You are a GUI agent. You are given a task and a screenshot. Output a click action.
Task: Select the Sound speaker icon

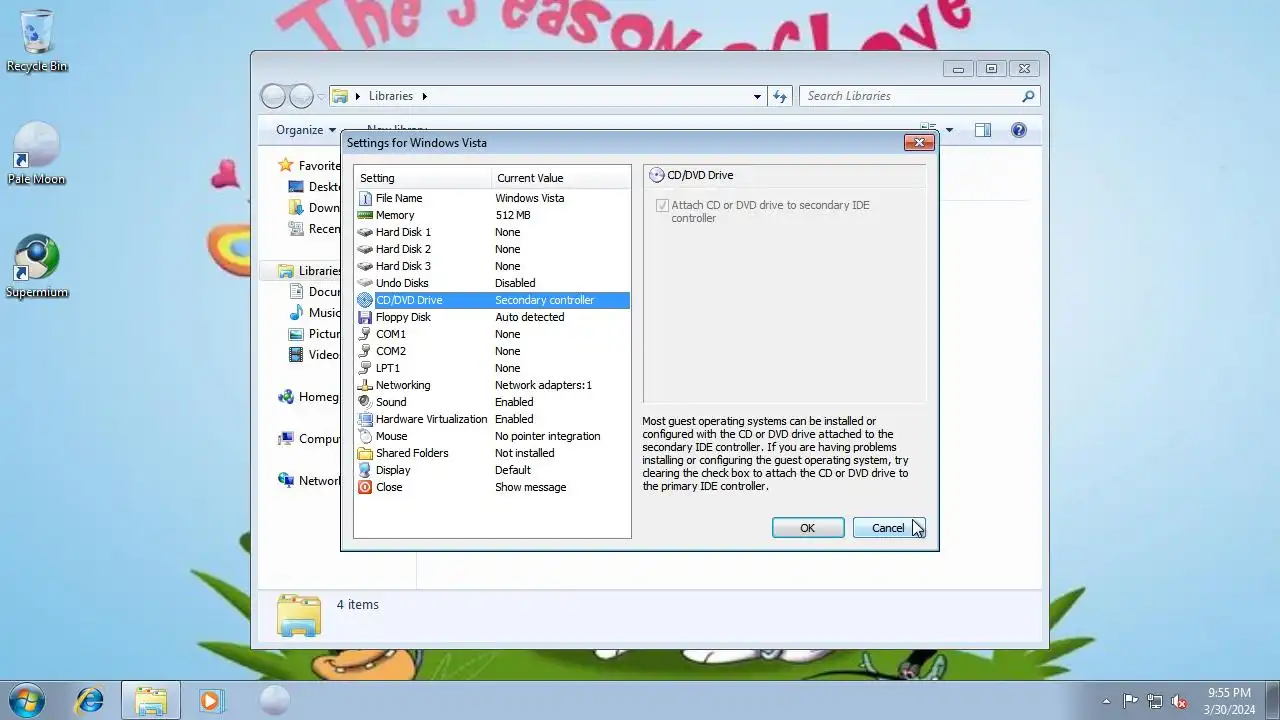coord(365,402)
